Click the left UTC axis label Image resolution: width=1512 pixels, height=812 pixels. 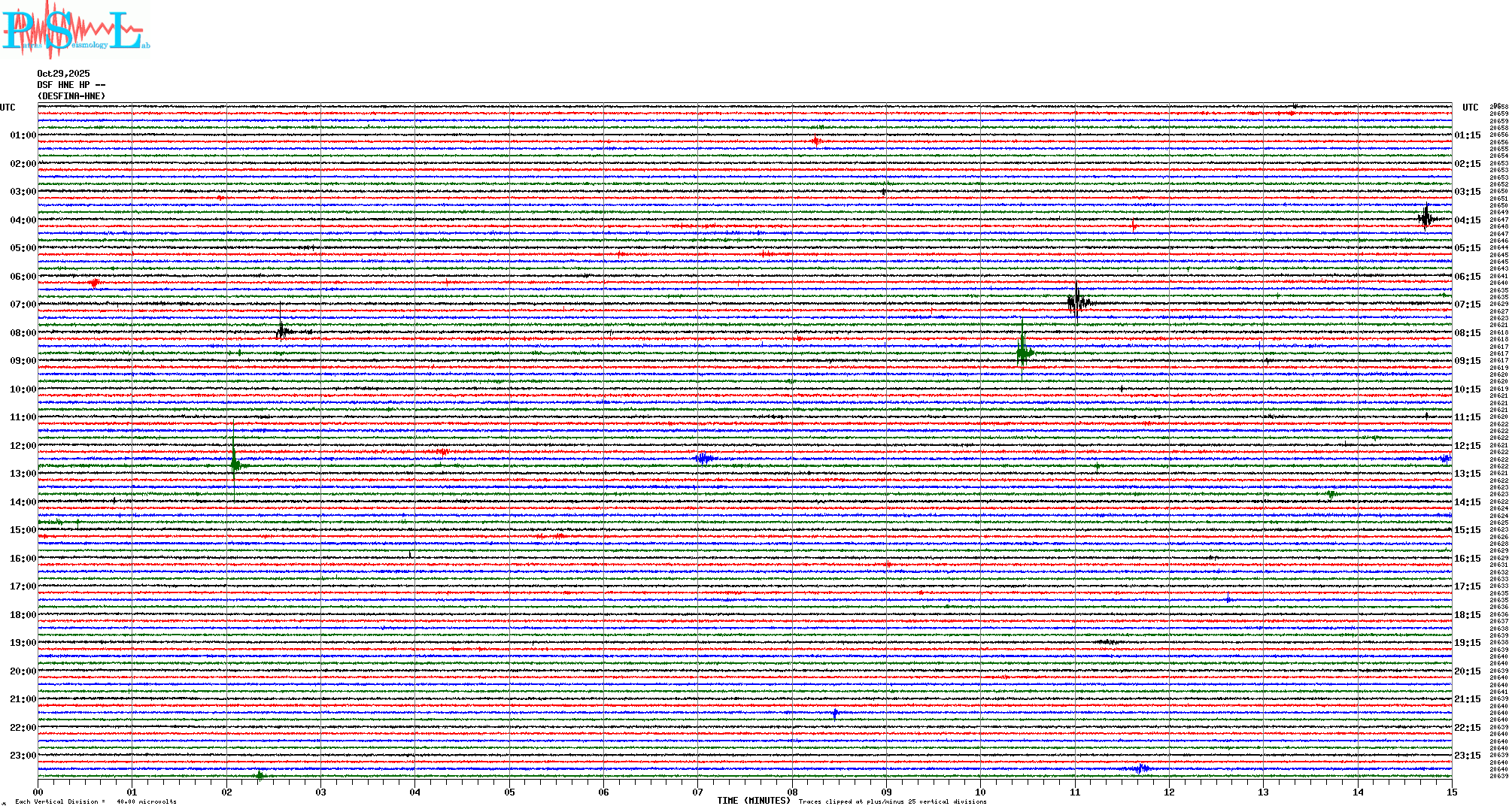(x=8, y=108)
